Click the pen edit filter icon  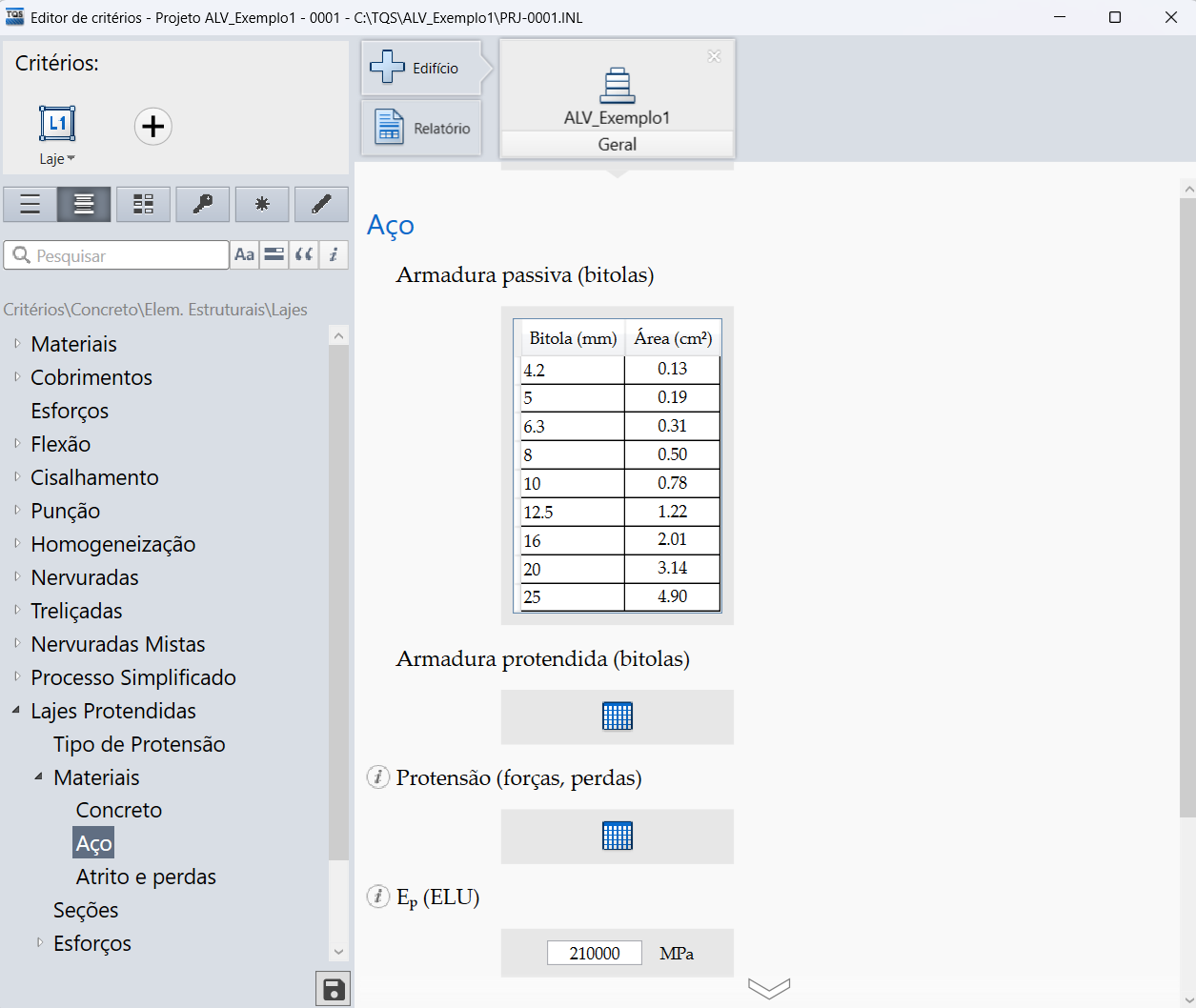[x=321, y=204]
